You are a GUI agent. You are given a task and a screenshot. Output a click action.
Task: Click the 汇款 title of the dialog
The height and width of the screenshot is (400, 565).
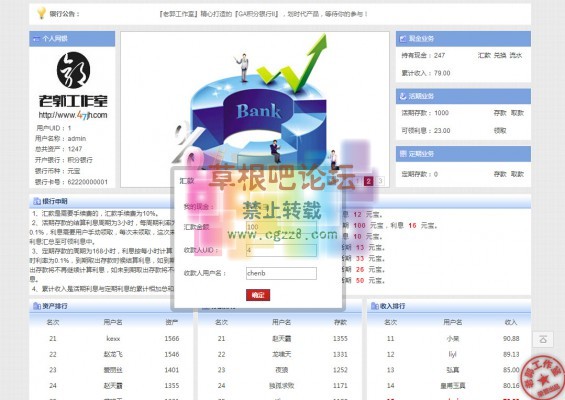[187, 181]
